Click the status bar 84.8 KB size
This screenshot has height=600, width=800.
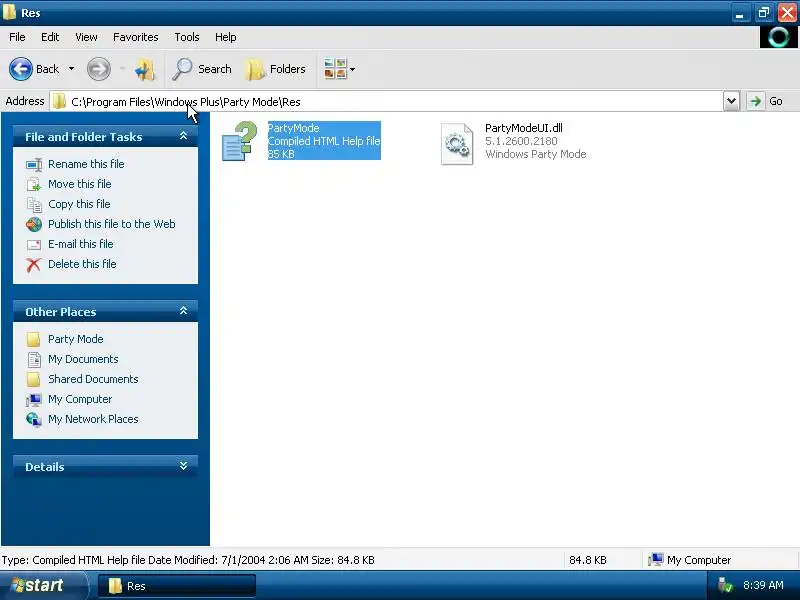(x=588, y=560)
